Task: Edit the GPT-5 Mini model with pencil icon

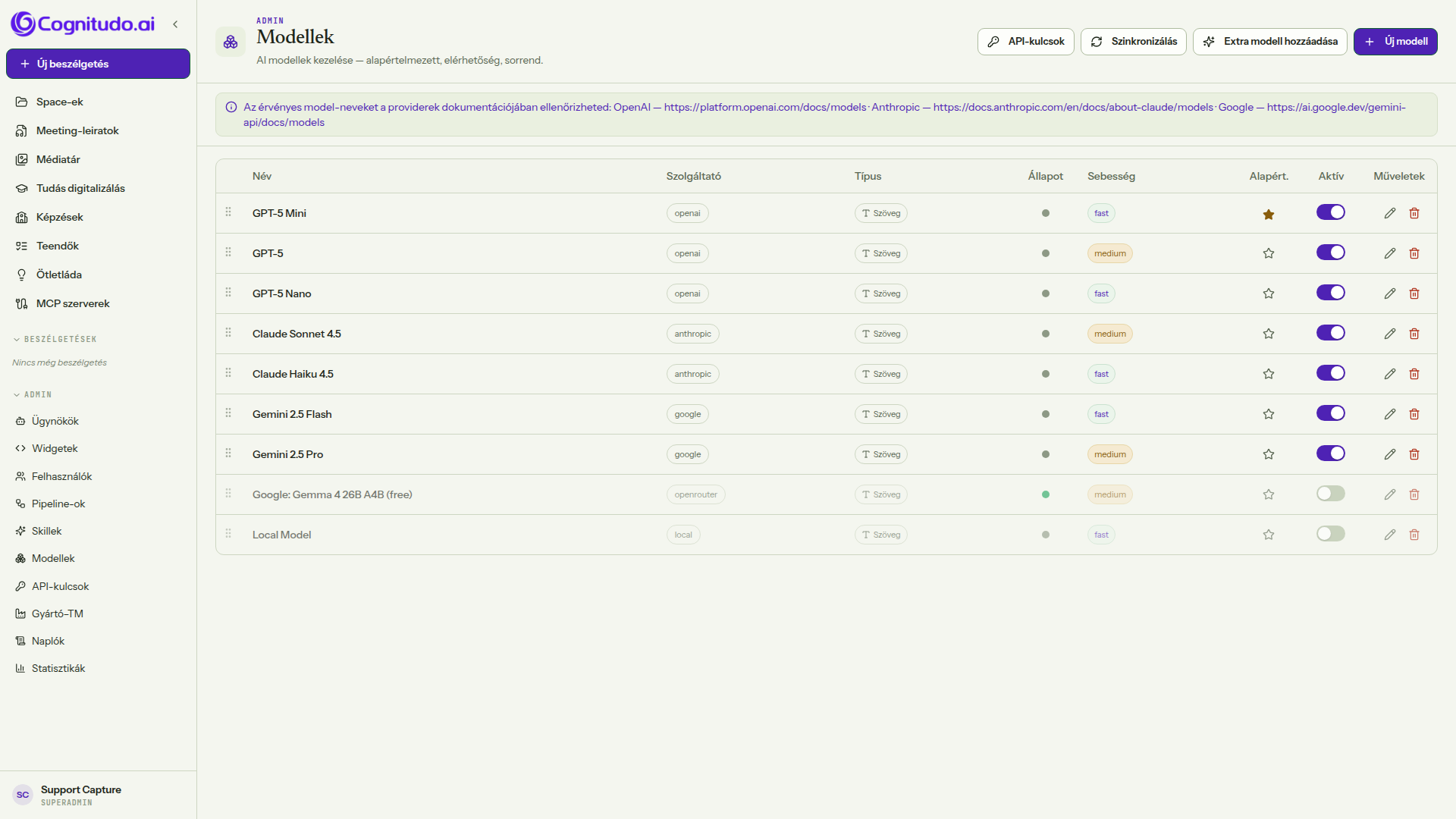Action: pyautogui.click(x=1389, y=213)
